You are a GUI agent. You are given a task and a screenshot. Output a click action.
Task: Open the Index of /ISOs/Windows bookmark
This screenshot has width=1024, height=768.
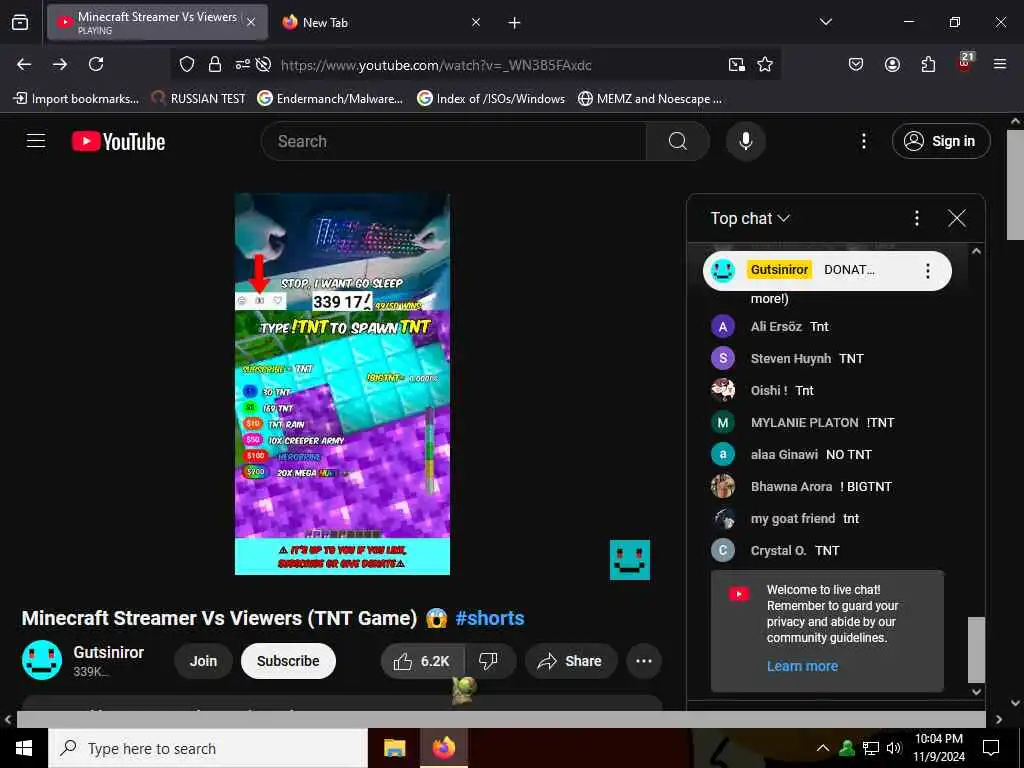pyautogui.click(x=491, y=99)
